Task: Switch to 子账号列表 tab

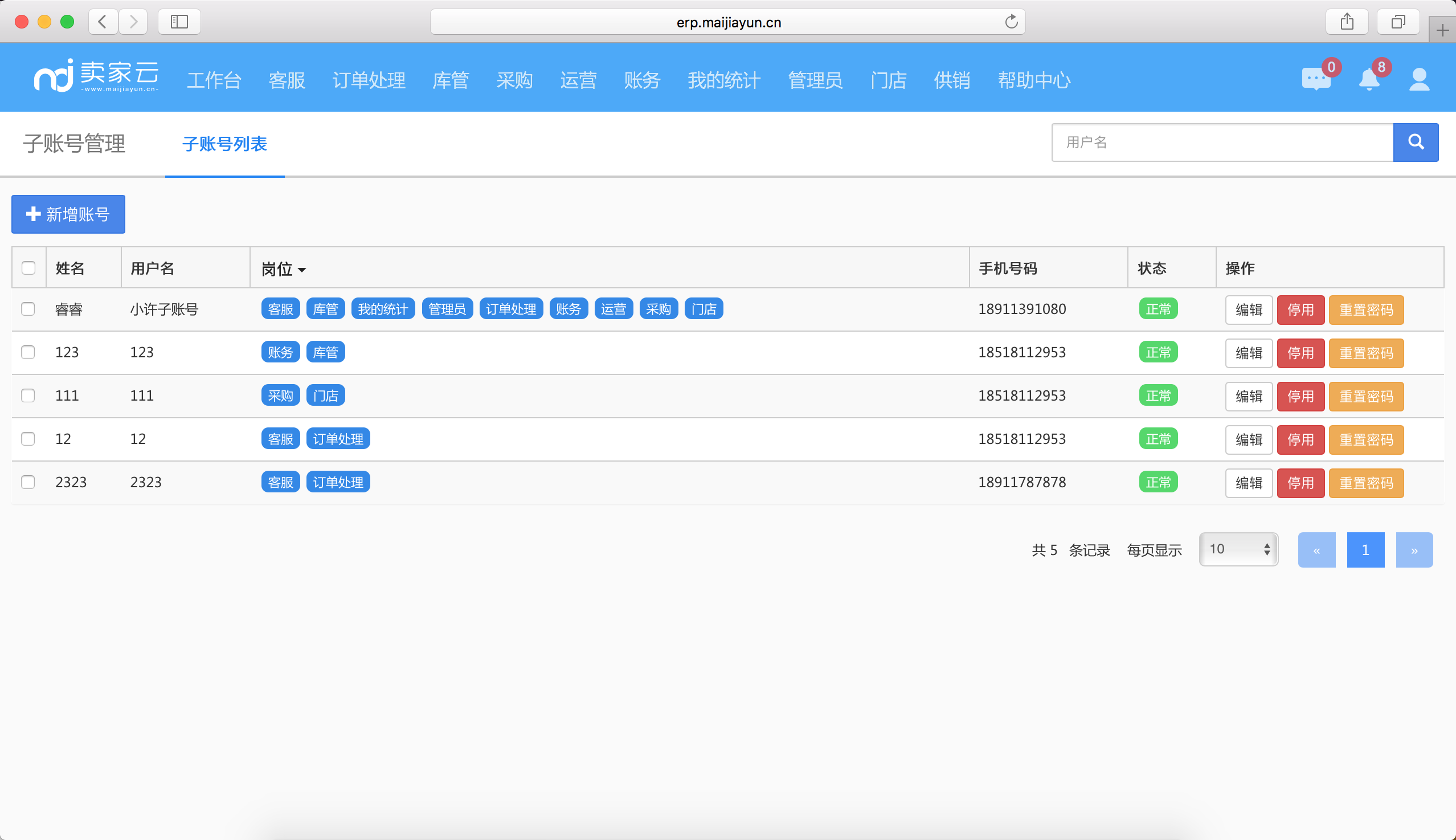Action: point(224,144)
